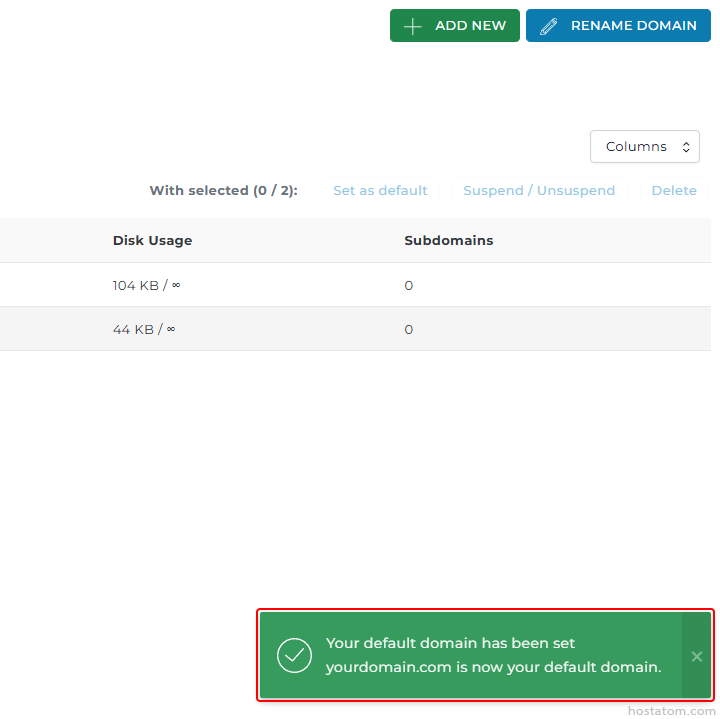Sort by Disk Usage column header
The width and height of the screenshot is (720, 719).
point(152,241)
